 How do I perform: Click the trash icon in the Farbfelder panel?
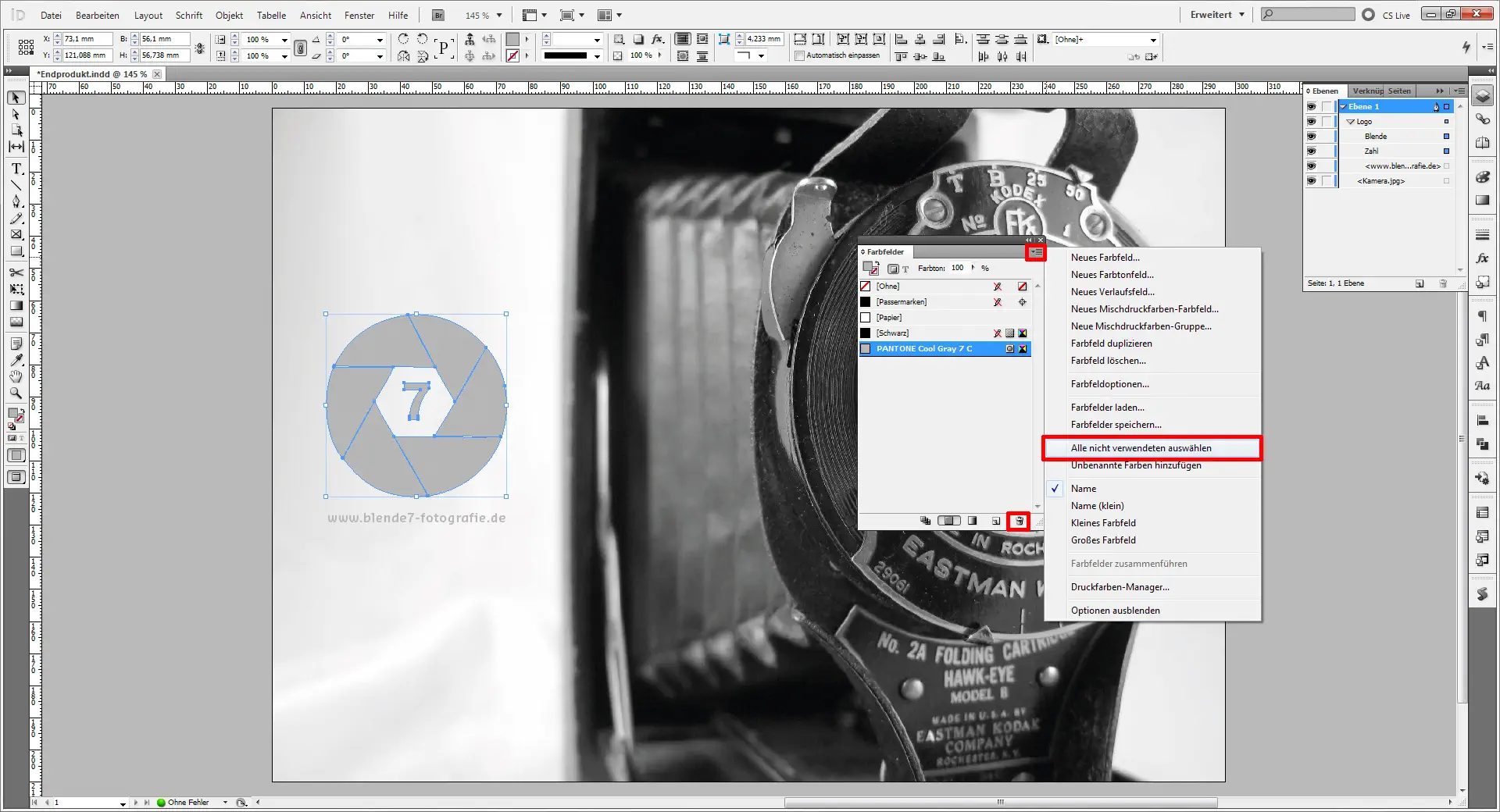[1018, 522]
